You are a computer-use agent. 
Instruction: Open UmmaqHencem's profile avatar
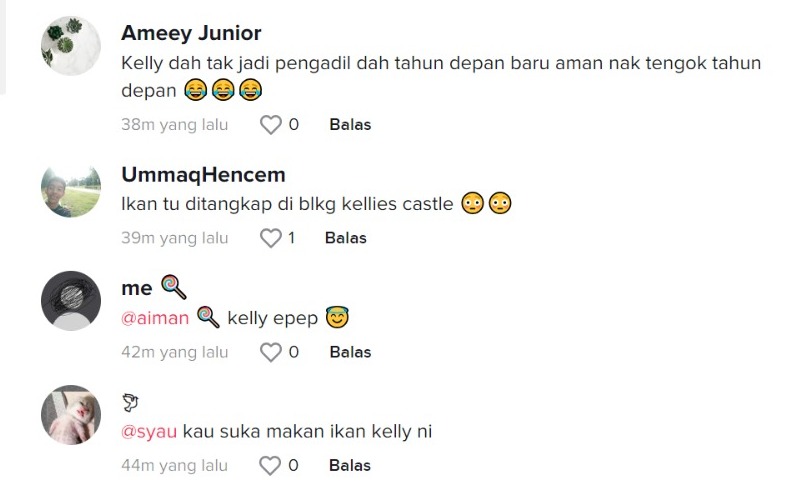(71, 188)
